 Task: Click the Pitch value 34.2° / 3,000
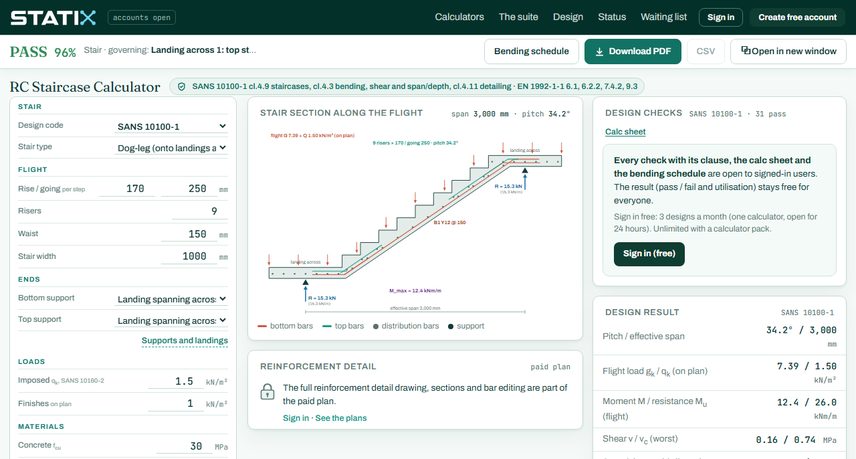pos(801,330)
